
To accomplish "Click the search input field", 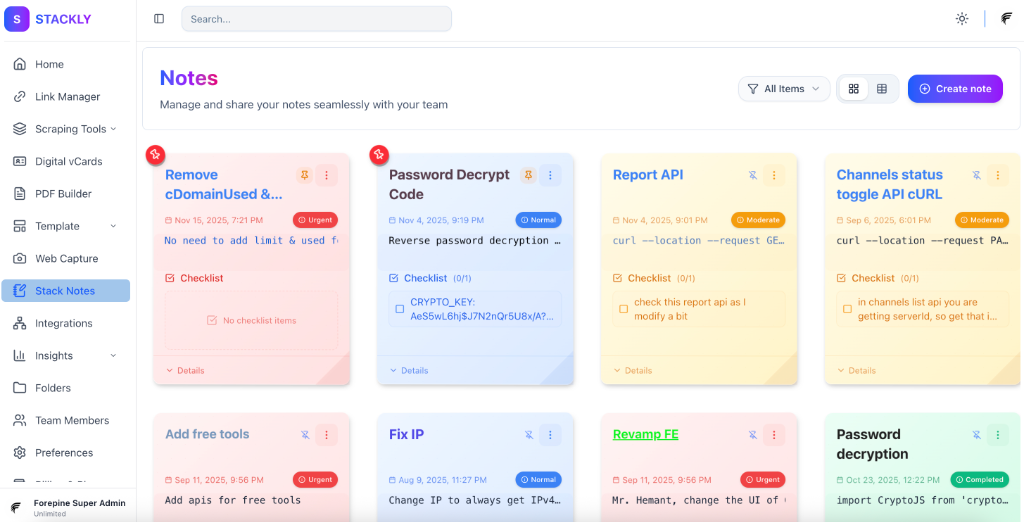I will [x=316, y=19].
